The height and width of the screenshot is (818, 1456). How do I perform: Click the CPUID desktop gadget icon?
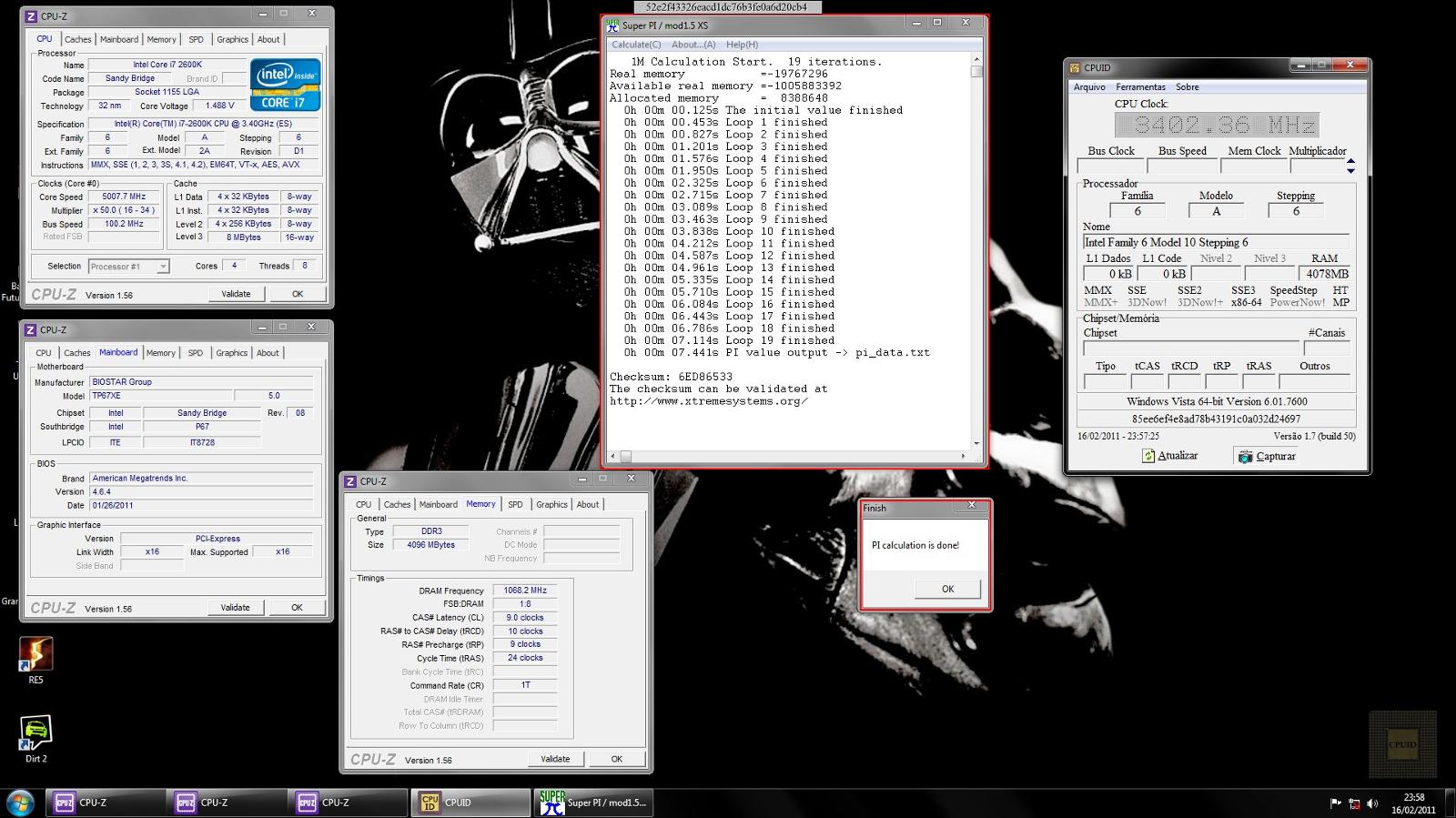pos(1402,744)
